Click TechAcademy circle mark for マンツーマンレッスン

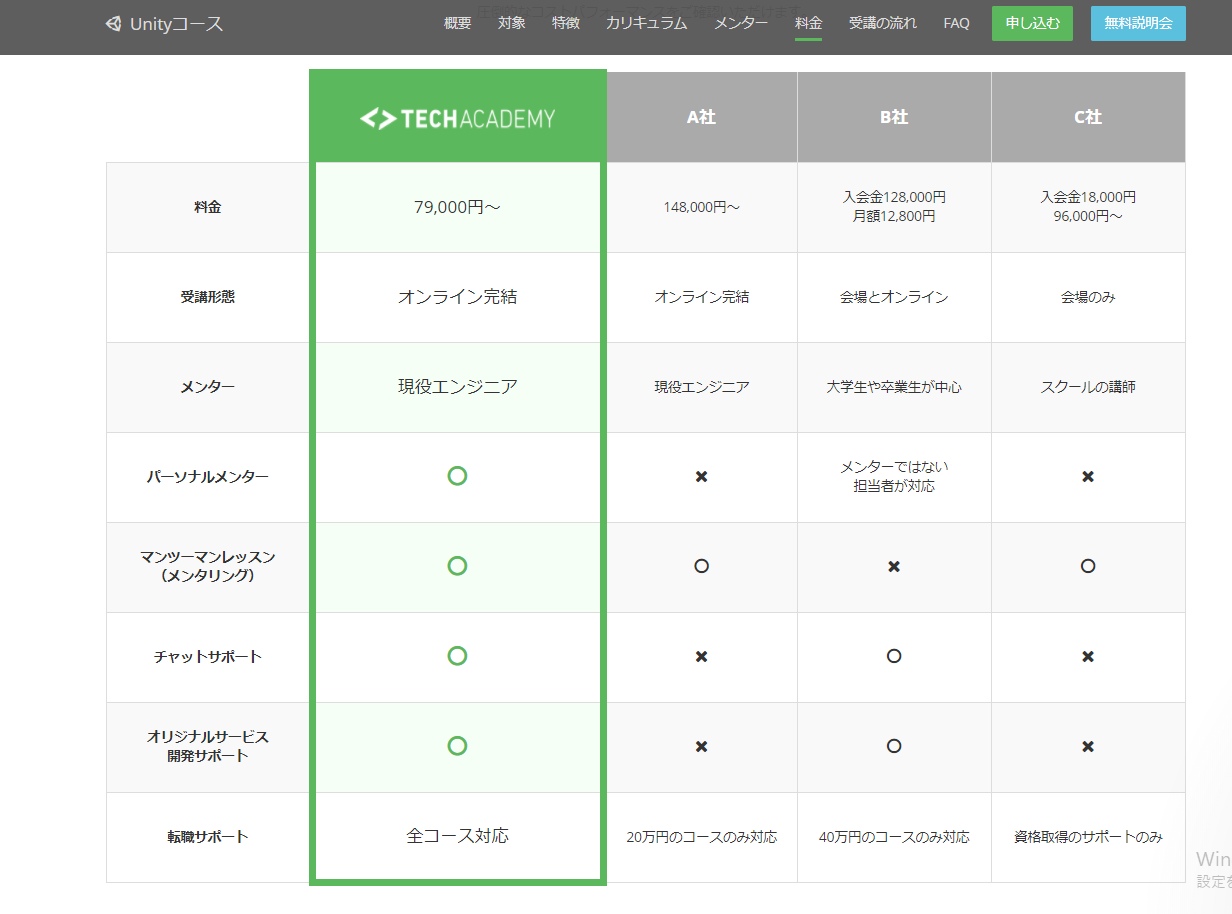[457, 566]
